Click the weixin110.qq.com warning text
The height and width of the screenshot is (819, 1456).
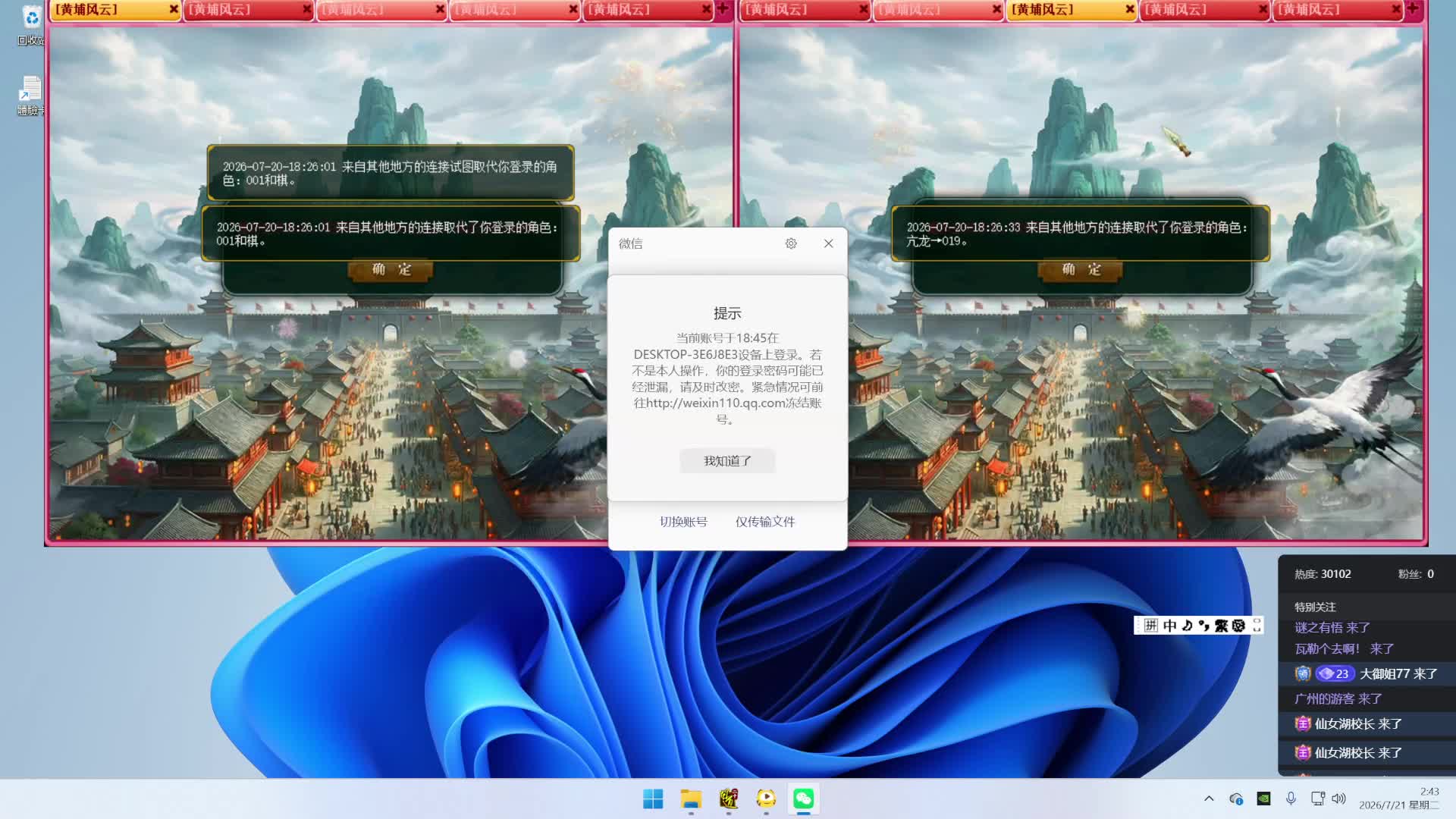(x=727, y=378)
